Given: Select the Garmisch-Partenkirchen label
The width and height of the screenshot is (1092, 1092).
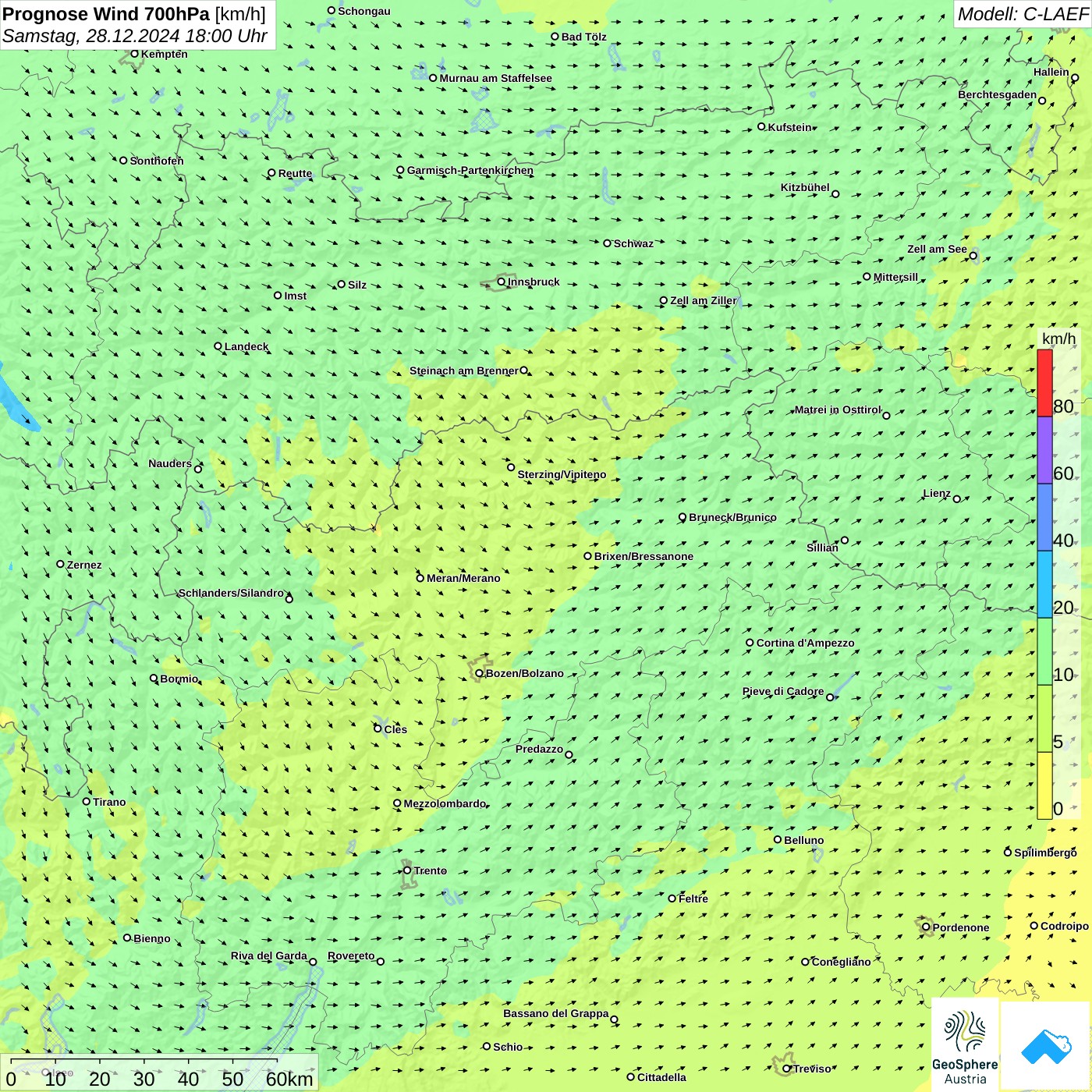Looking at the screenshot, I should 470,170.
